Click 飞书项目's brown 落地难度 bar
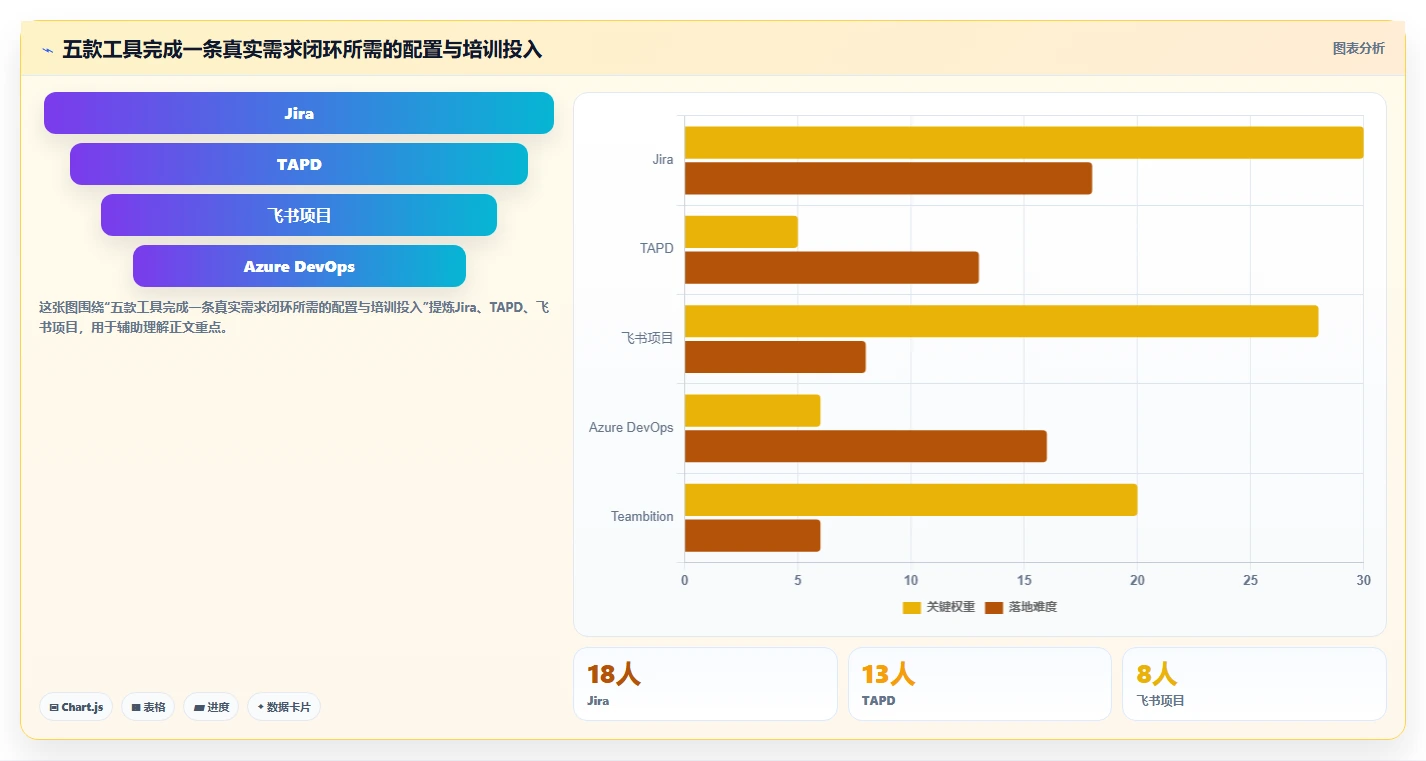The height and width of the screenshot is (761, 1426). pyautogui.click(x=775, y=357)
